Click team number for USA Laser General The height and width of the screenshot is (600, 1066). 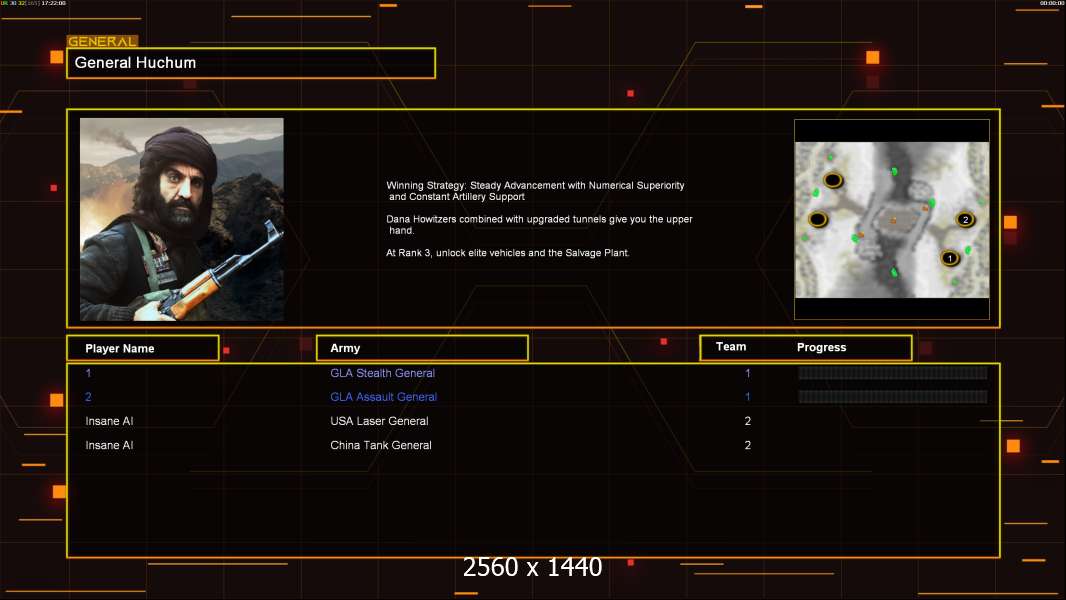748,421
